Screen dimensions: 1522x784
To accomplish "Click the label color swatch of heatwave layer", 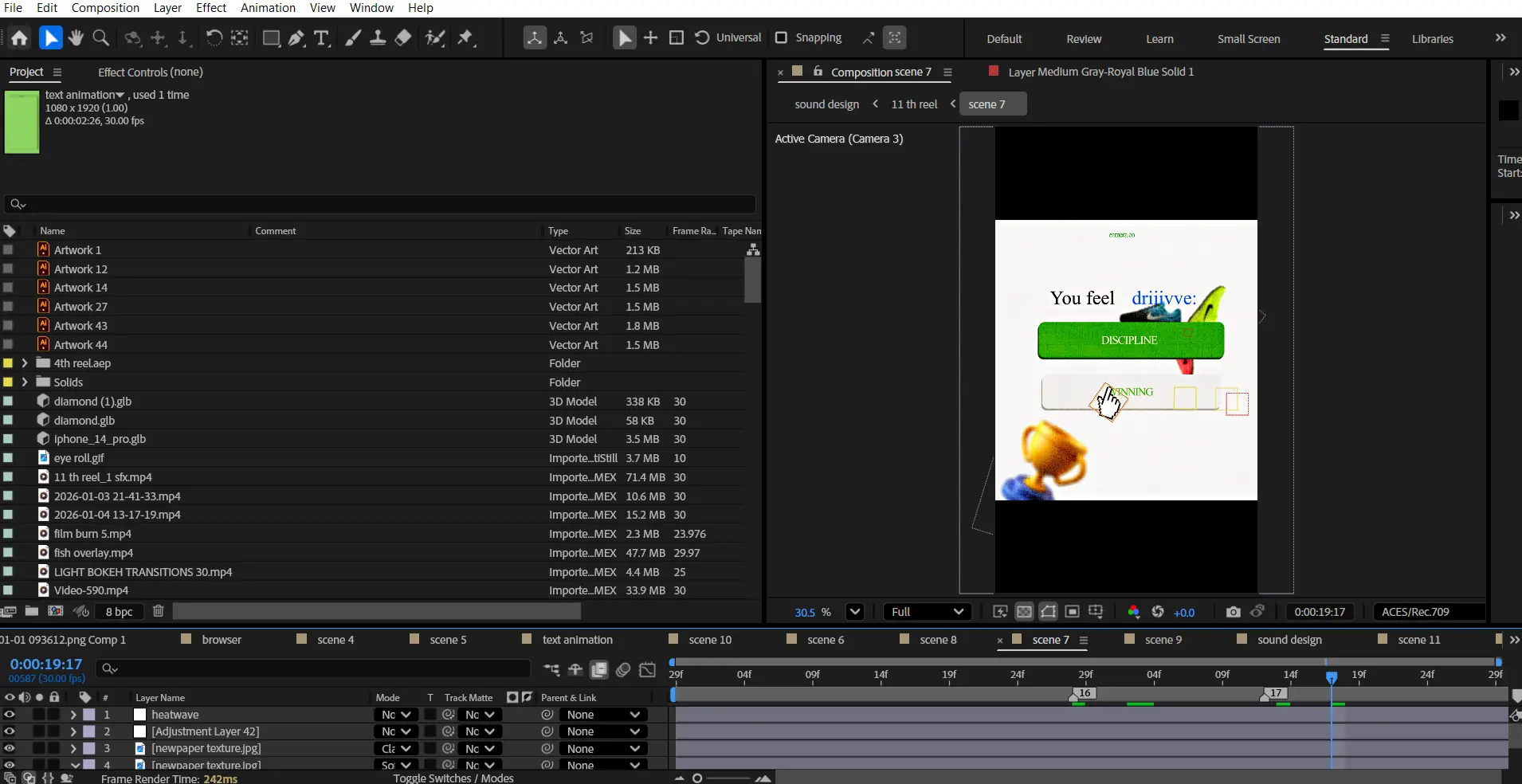I will 89,715.
